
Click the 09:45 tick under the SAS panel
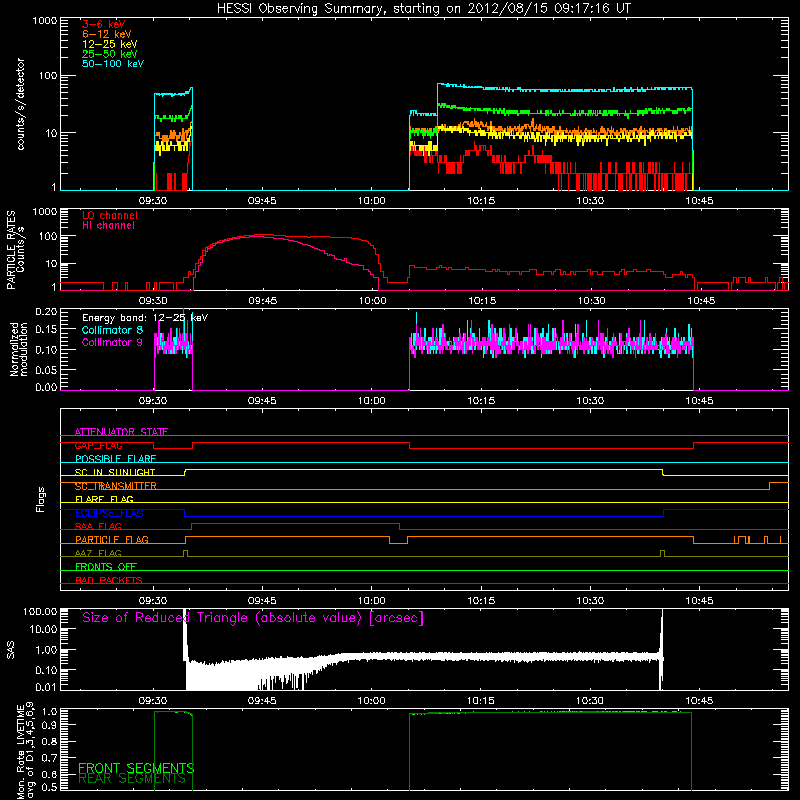[x=262, y=701]
